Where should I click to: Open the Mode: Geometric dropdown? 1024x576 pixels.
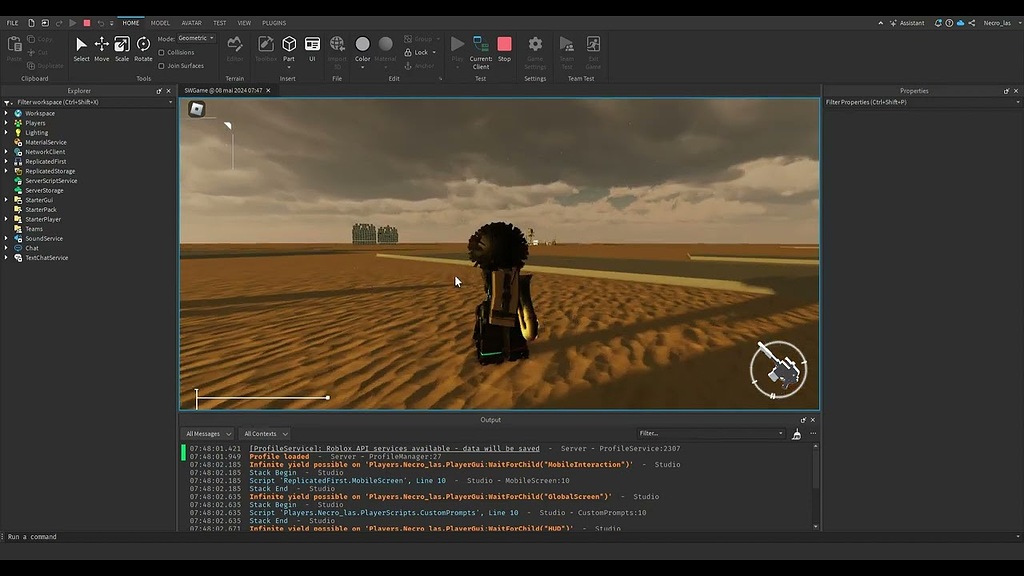click(196, 37)
